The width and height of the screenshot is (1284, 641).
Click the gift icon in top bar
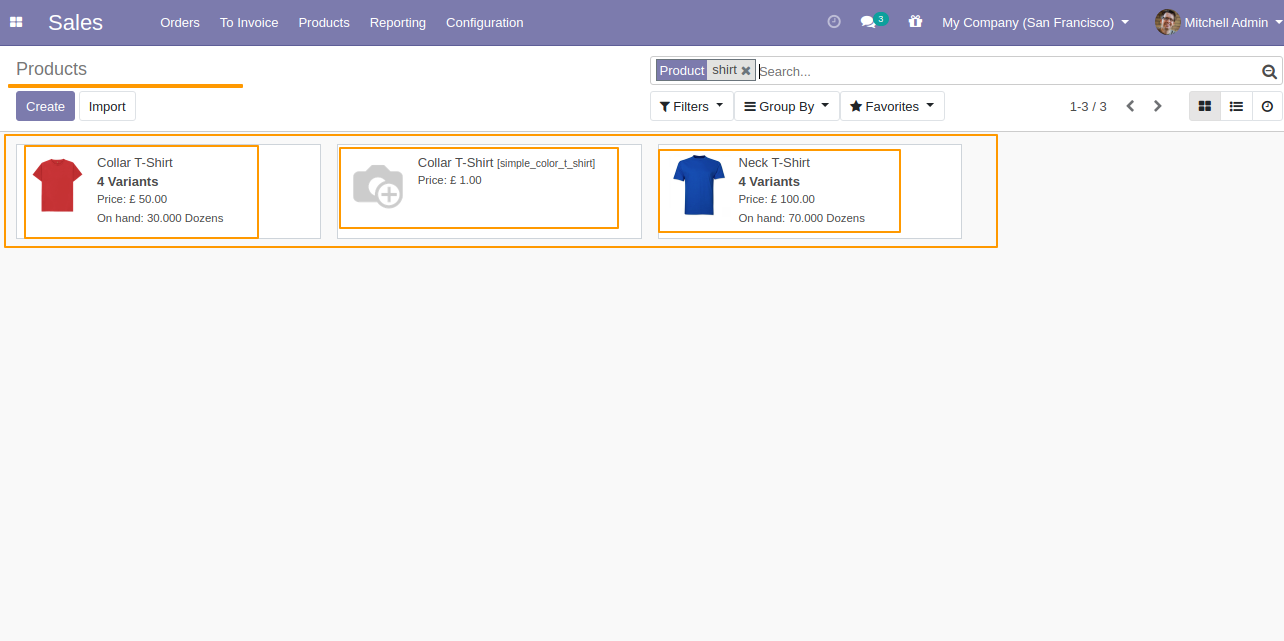click(x=915, y=21)
